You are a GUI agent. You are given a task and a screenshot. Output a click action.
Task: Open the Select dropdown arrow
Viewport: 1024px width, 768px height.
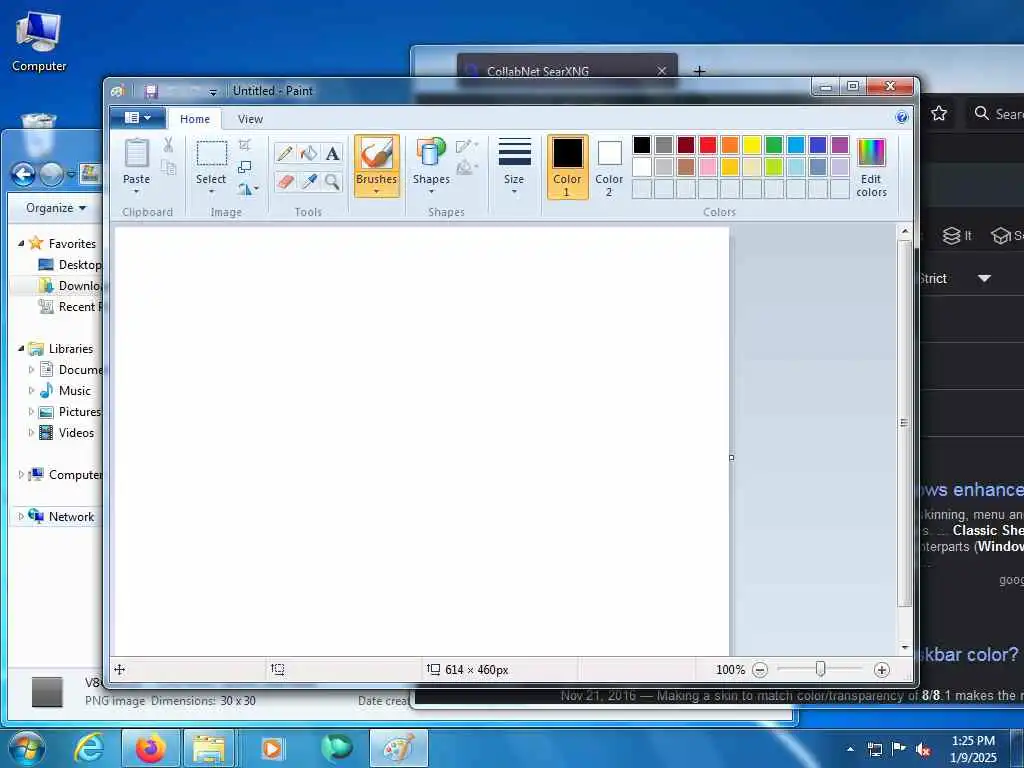point(212,191)
